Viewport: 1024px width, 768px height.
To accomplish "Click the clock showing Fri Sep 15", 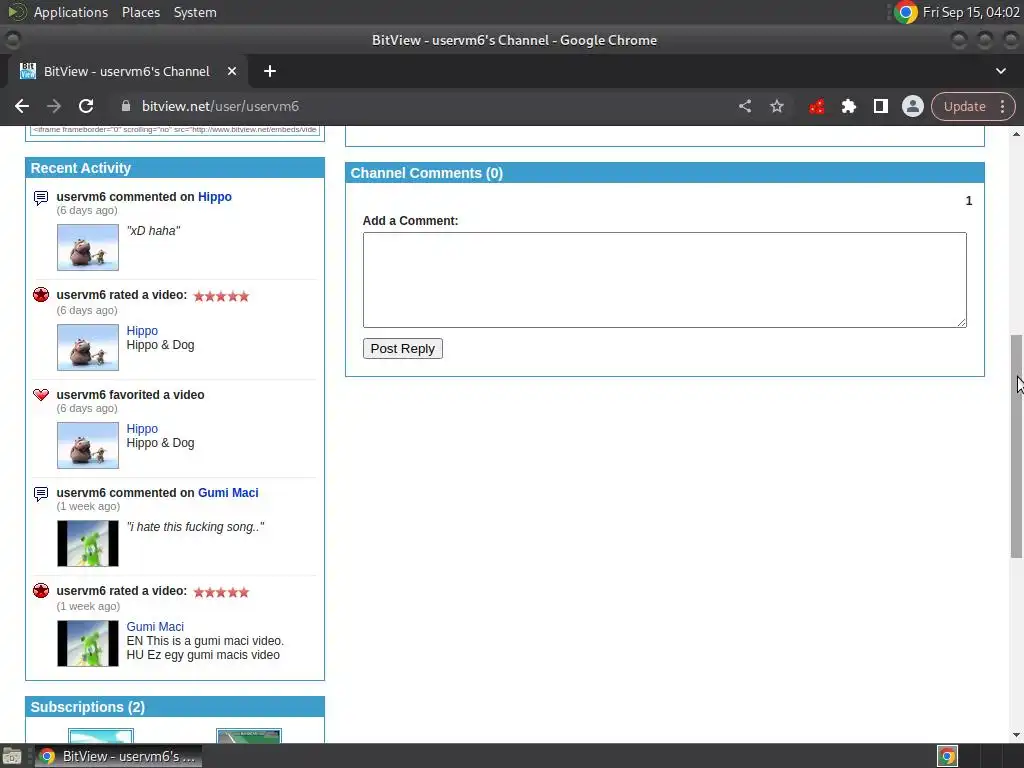I will [971, 12].
